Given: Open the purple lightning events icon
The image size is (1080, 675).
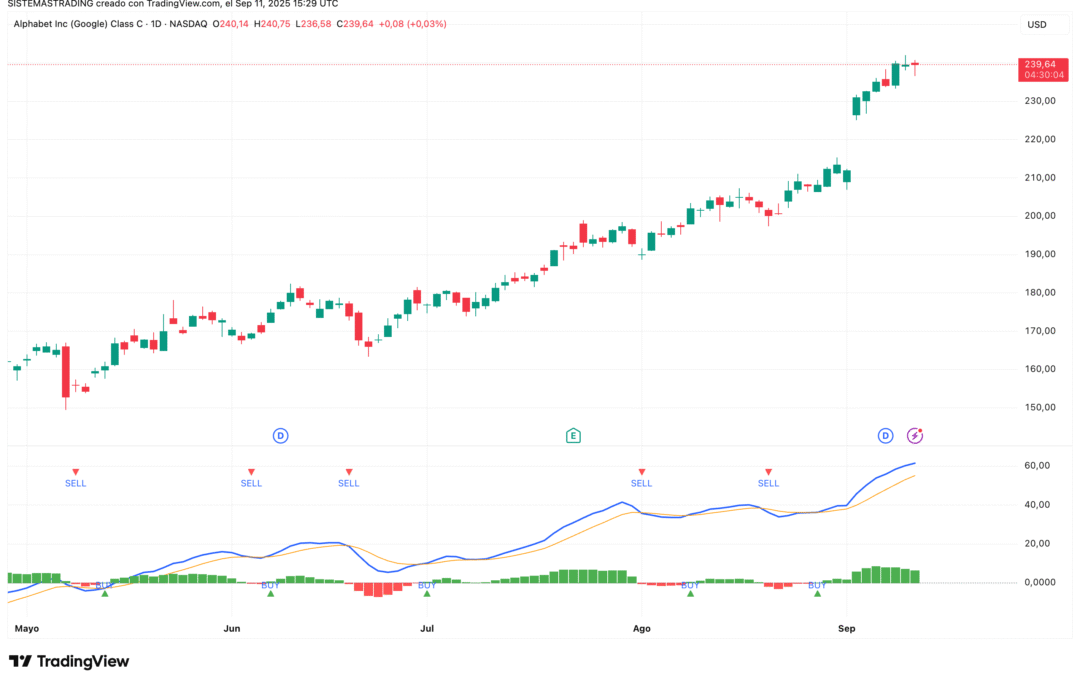Looking at the screenshot, I should (x=915, y=435).
